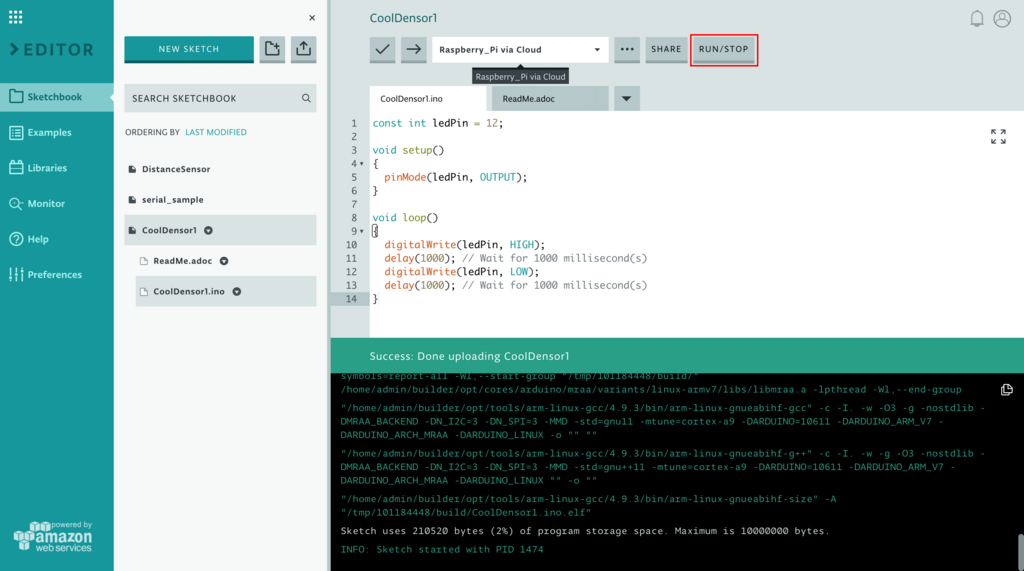This screenshot has height=571, width=1024.
Task: Click the EDITOR logo
Action: pos(52,50)
